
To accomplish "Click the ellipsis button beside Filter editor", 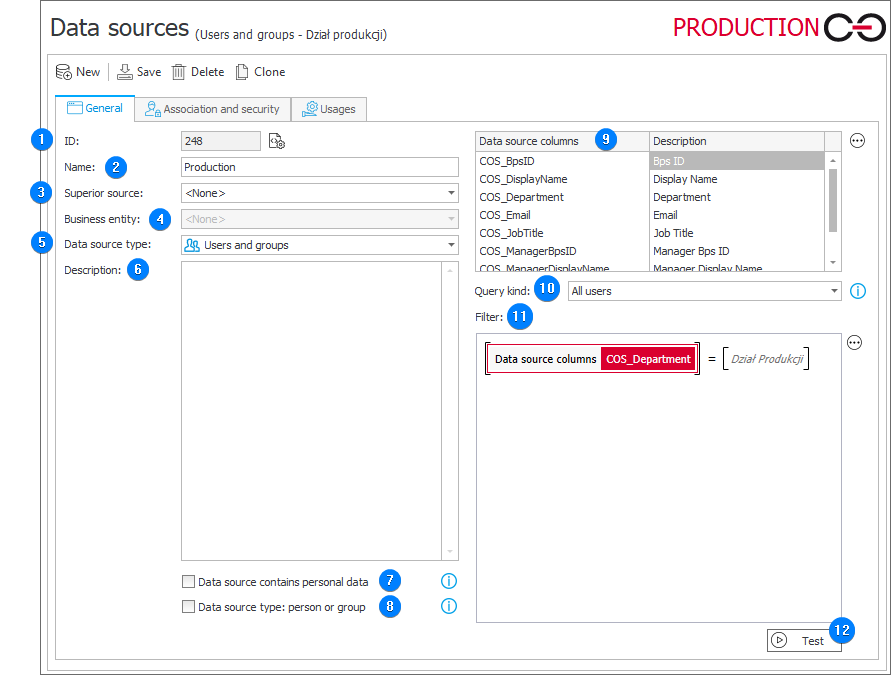I will click(x=855, y=343).
